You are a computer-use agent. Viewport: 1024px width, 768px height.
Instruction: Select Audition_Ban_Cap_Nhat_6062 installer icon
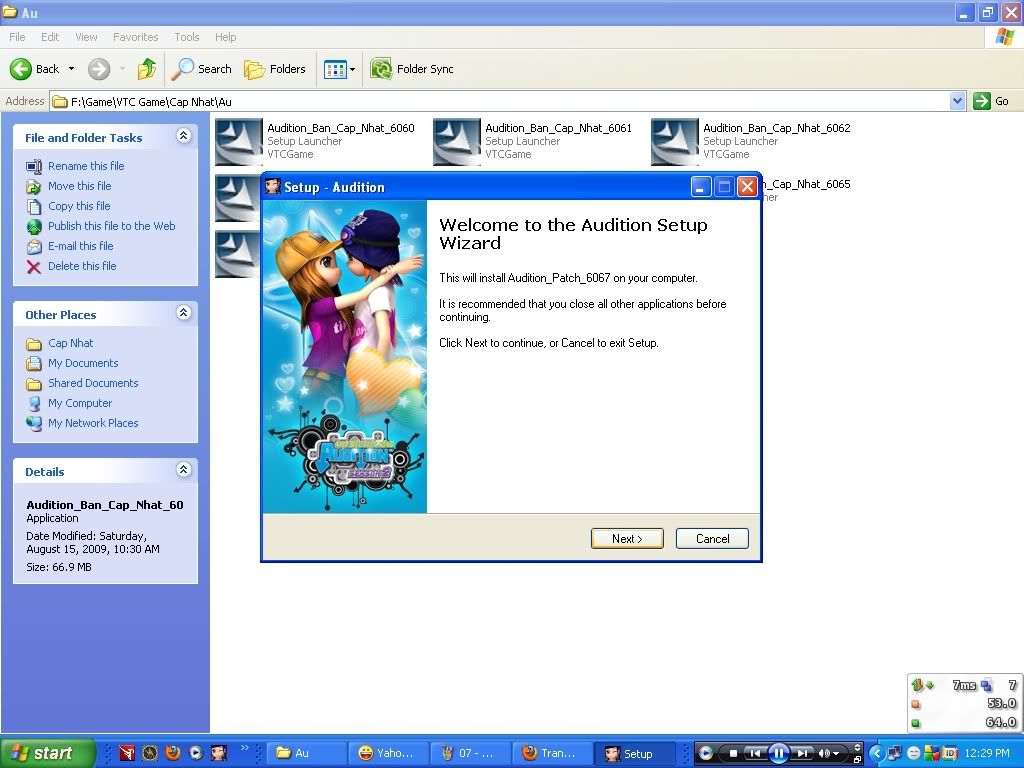click(675, 141)
